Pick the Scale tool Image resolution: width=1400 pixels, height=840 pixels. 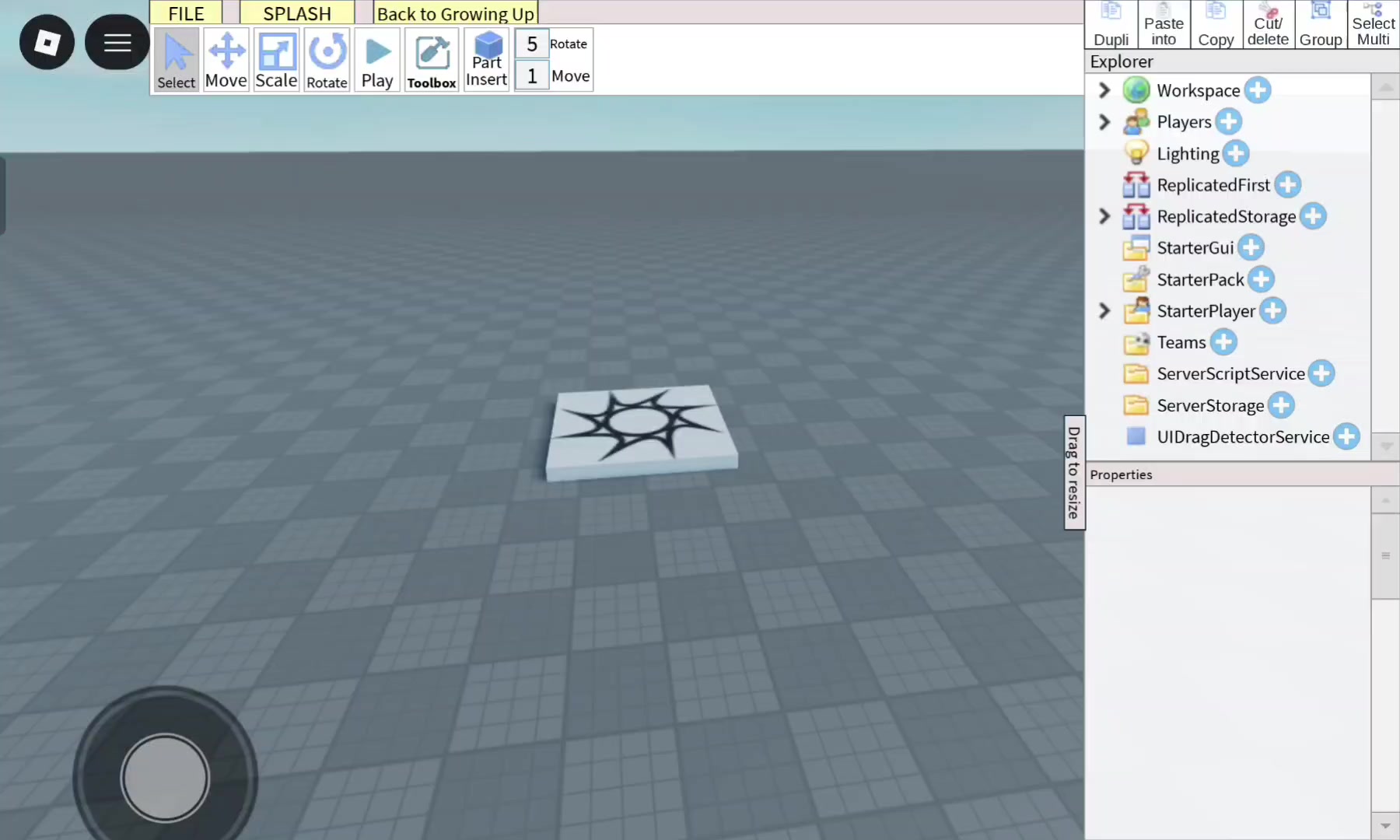coord(276,60)
